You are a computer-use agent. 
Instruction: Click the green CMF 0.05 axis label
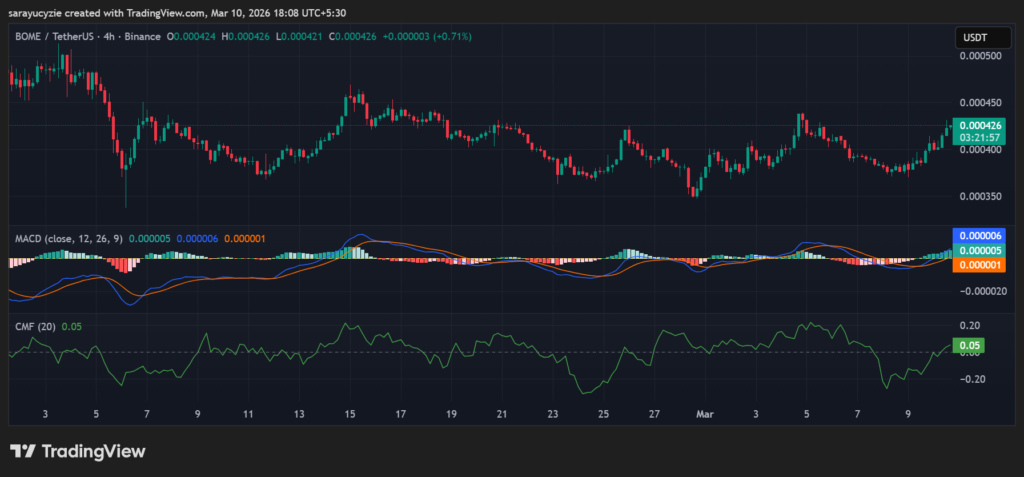(x=968, y=346)
